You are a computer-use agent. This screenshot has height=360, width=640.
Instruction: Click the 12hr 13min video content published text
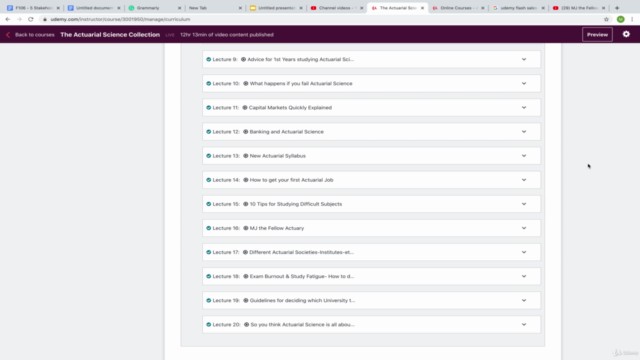click(227, 35)
